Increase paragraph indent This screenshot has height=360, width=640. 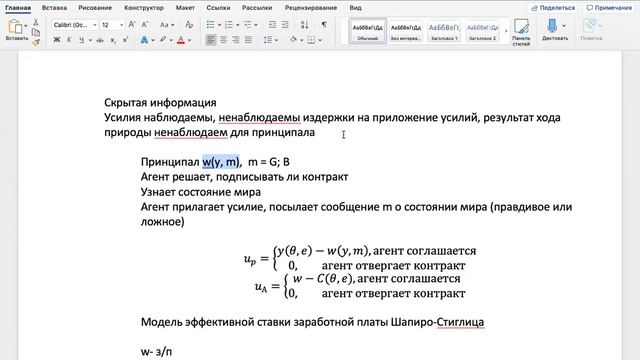(285, 25)
